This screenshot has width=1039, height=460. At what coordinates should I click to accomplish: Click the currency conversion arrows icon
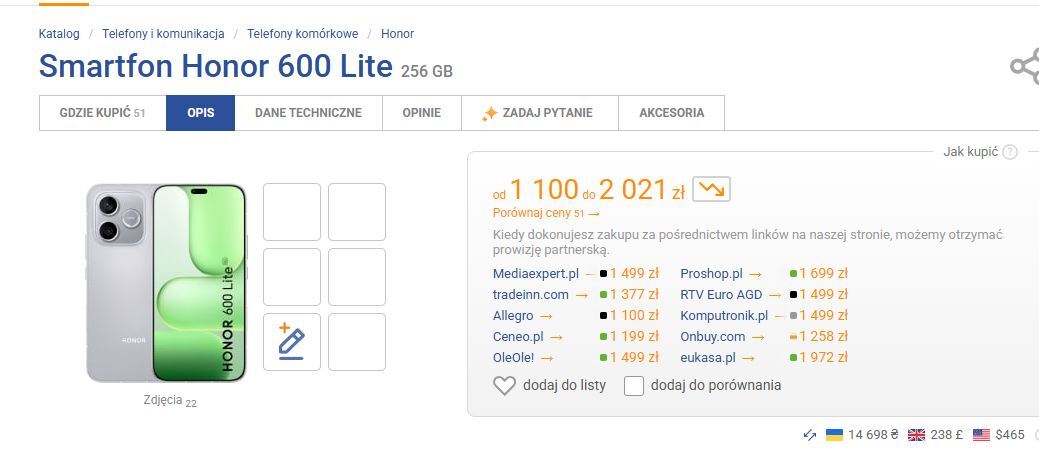809,435
